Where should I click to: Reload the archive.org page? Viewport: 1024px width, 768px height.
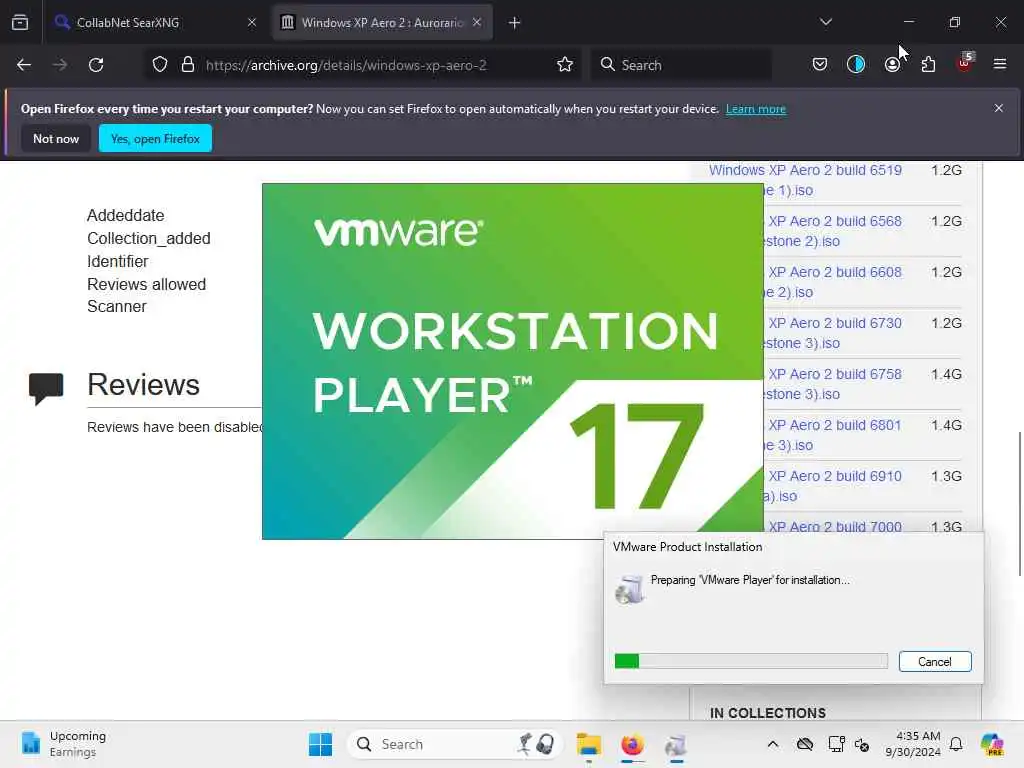click(x=96, y=65)
